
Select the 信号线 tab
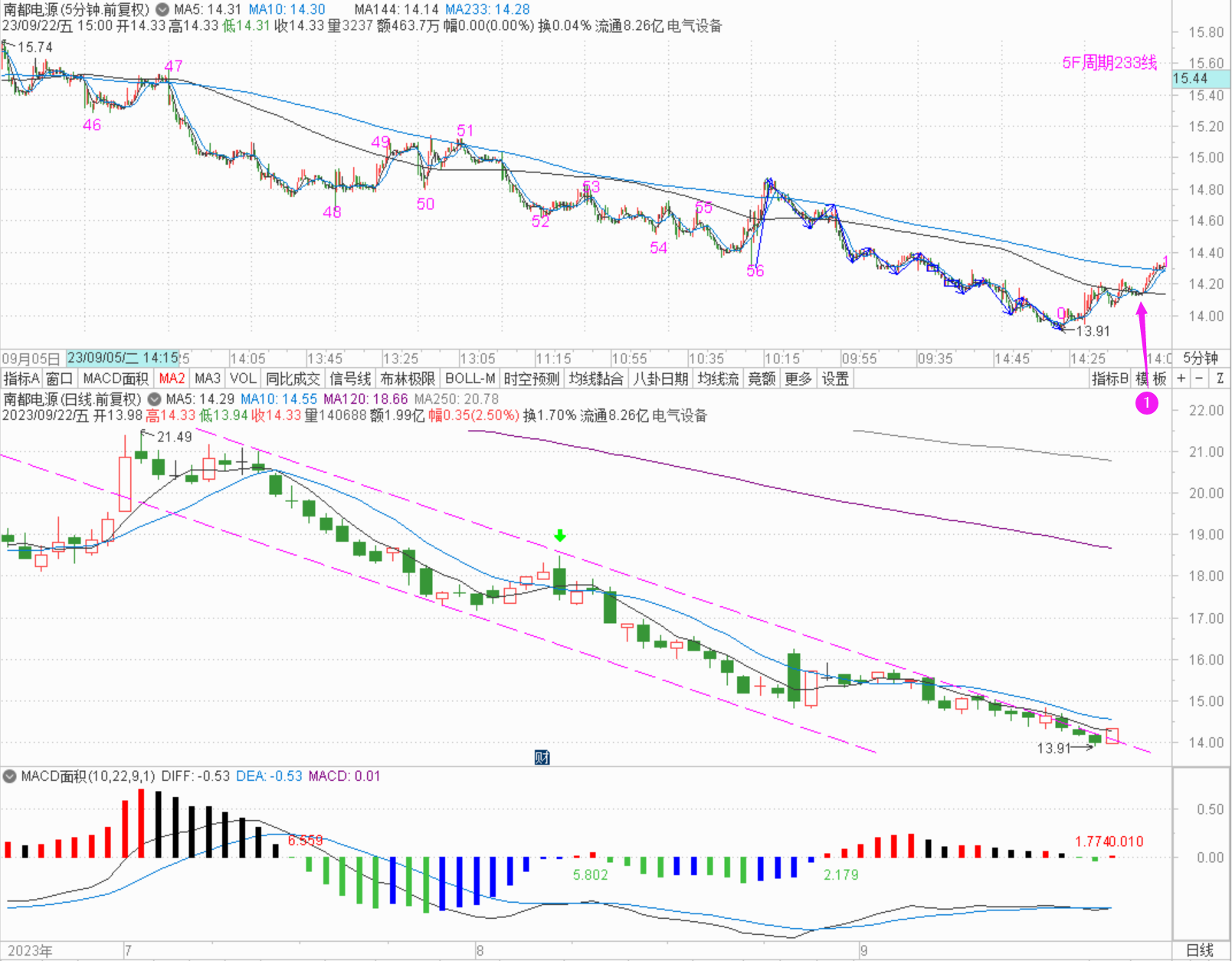350,379
